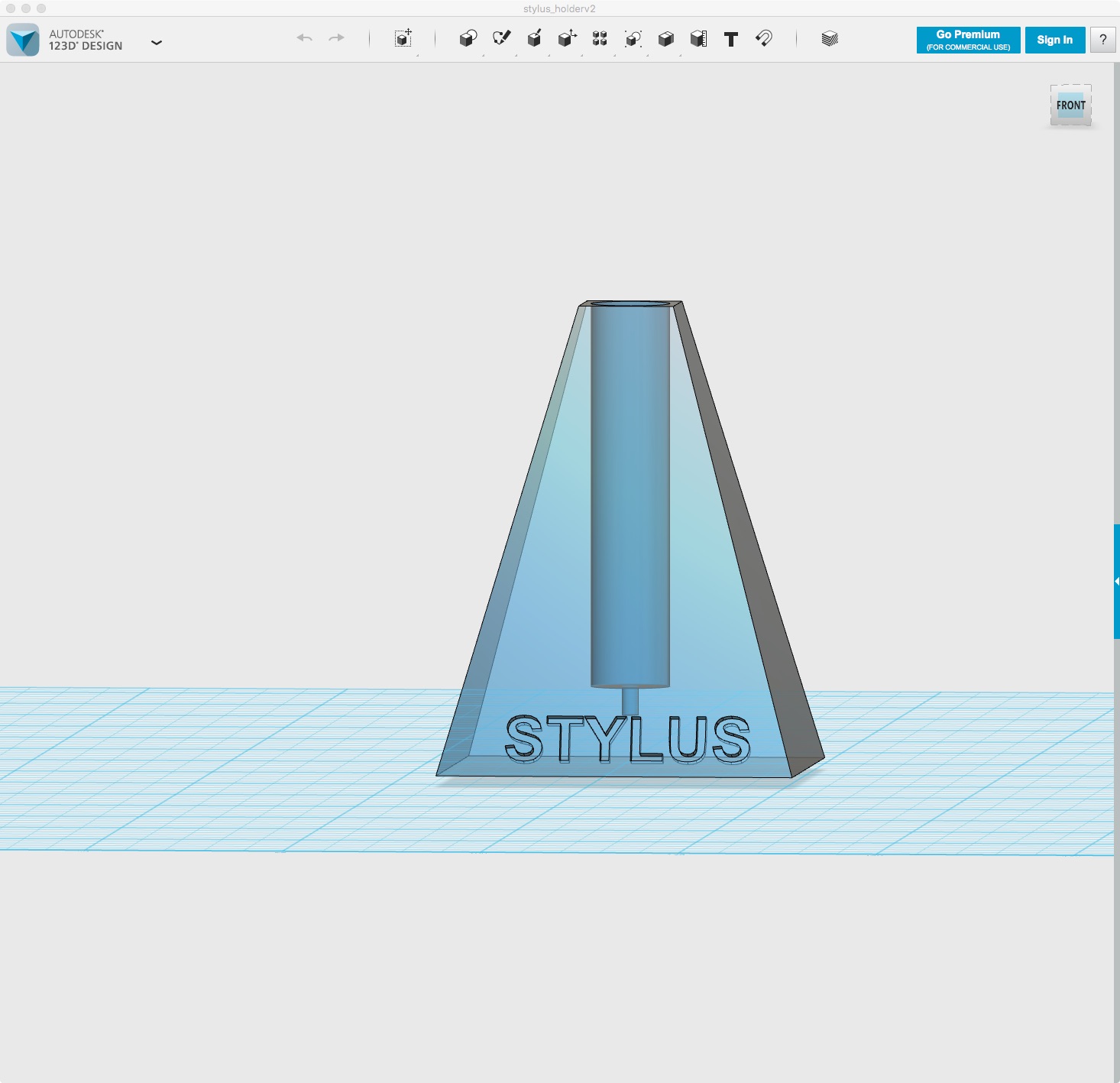Open the Help question mark button
The width and height of the screenshot is (1120, 1083).
[x=1102, y=40]
